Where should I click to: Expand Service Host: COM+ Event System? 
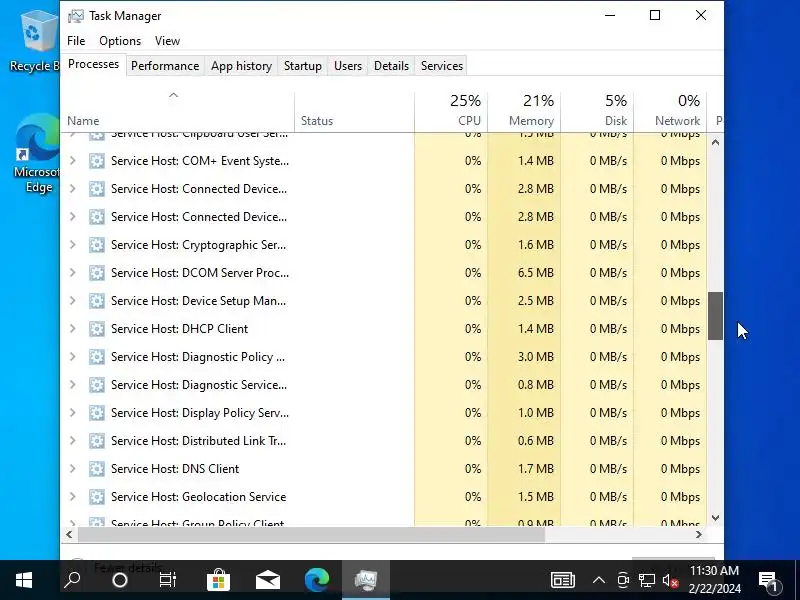point(72,161)
